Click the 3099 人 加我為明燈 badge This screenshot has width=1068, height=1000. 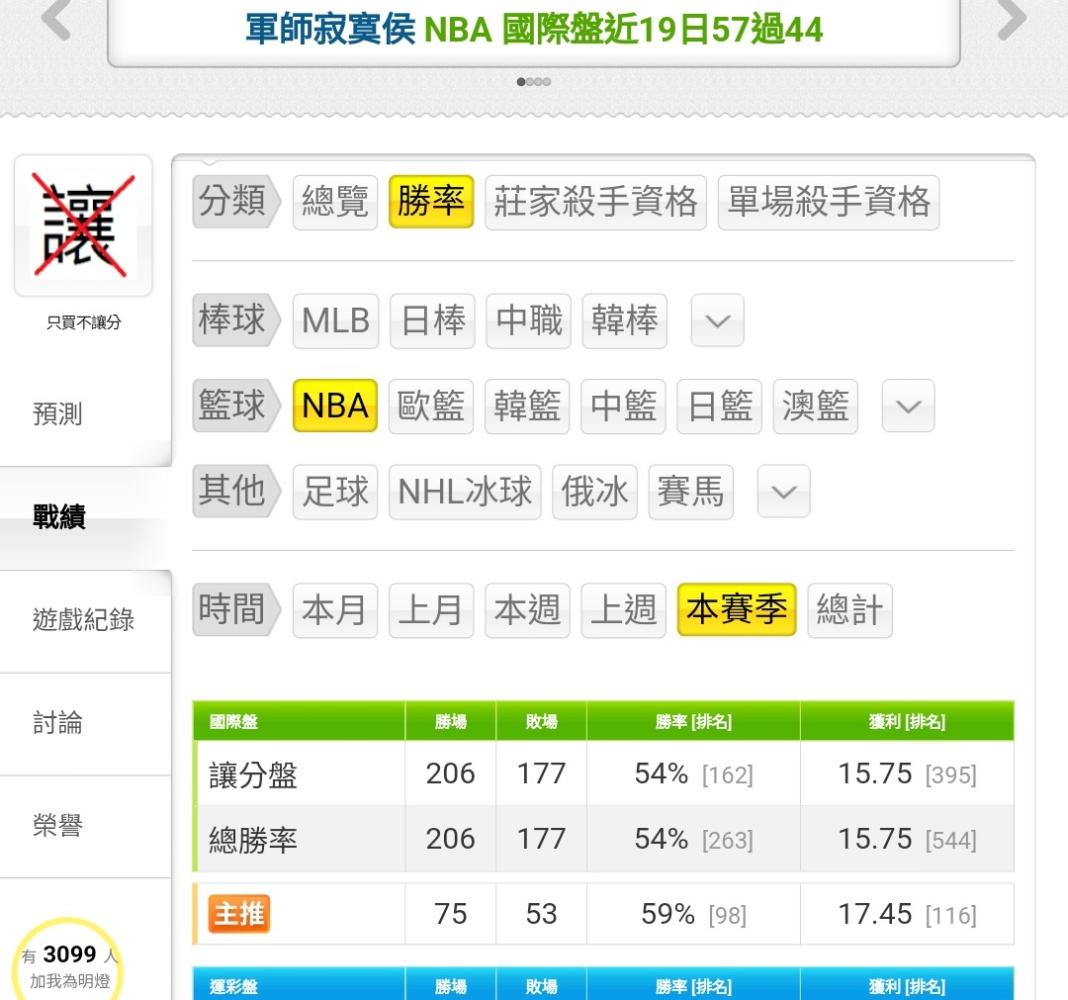[68, 966]
